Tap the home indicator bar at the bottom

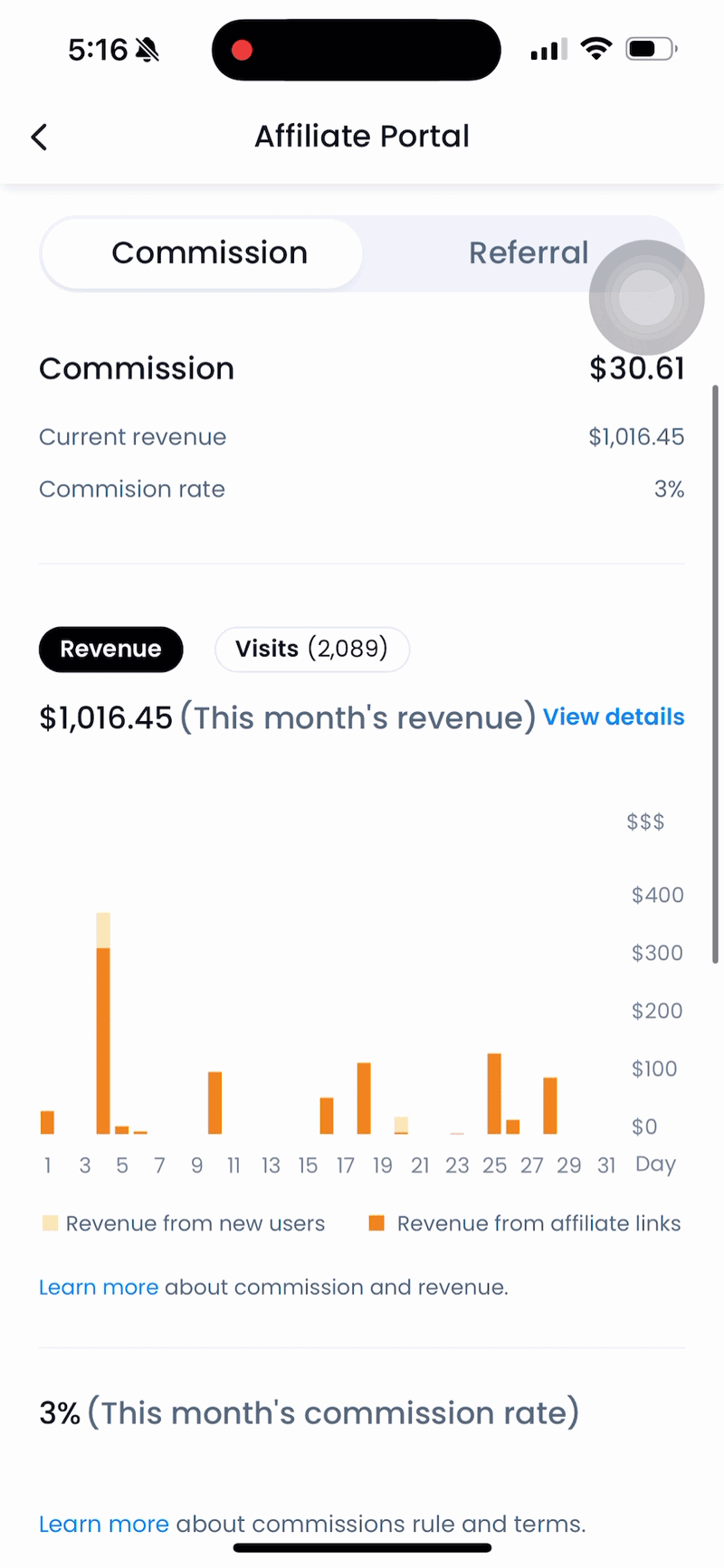pyautogui.click(x=362, y=1548)
